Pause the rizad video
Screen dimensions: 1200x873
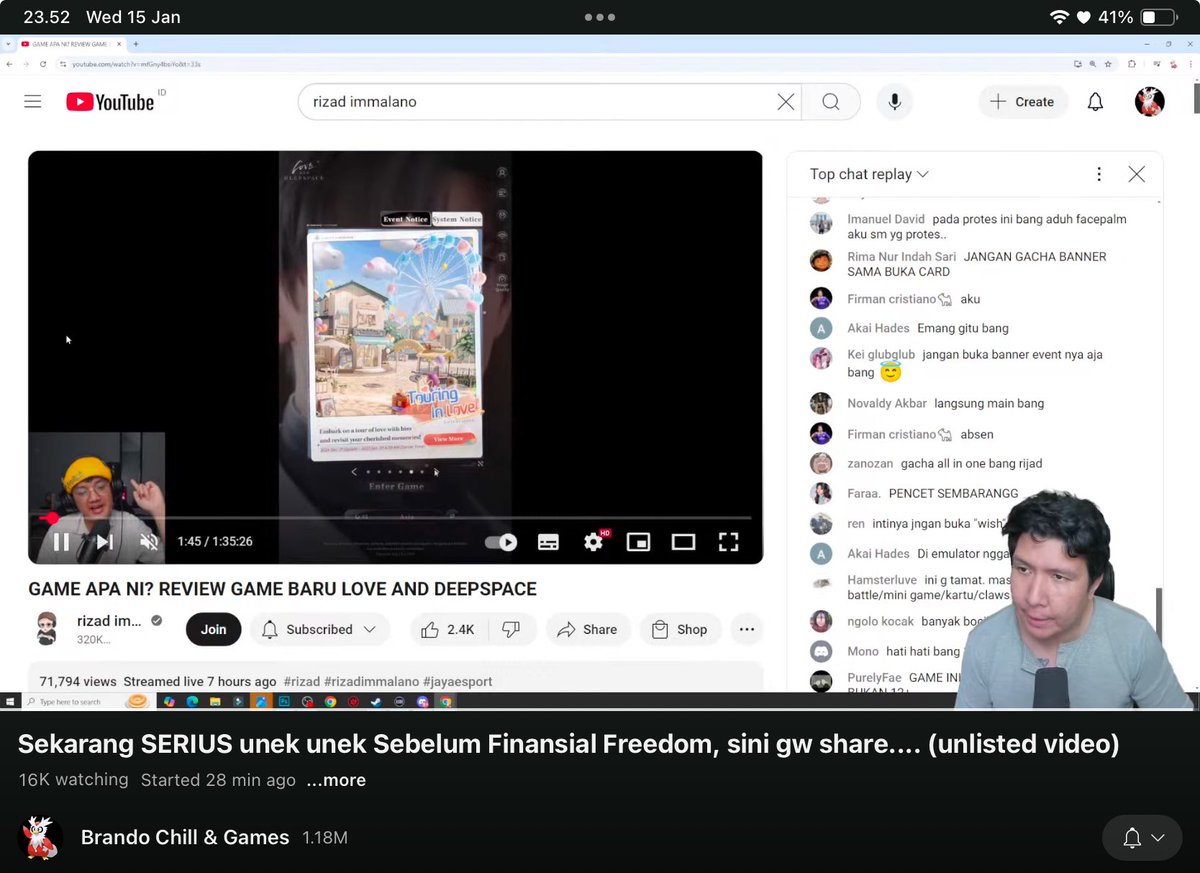(61, 542)
